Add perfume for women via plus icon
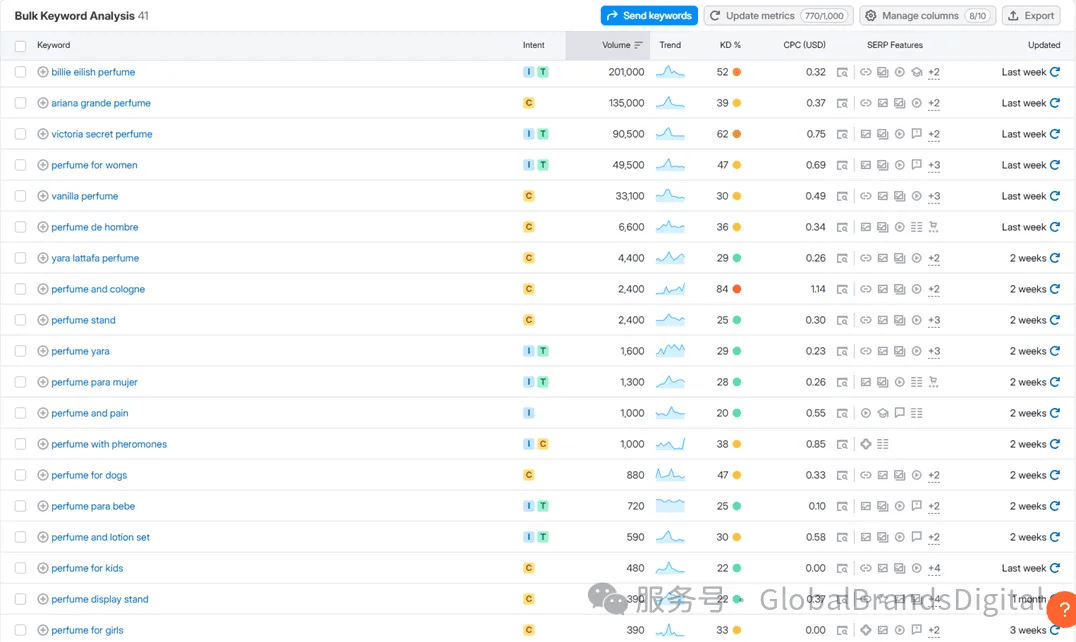This screenshot has height=642, width=1076. click(43, 165)
